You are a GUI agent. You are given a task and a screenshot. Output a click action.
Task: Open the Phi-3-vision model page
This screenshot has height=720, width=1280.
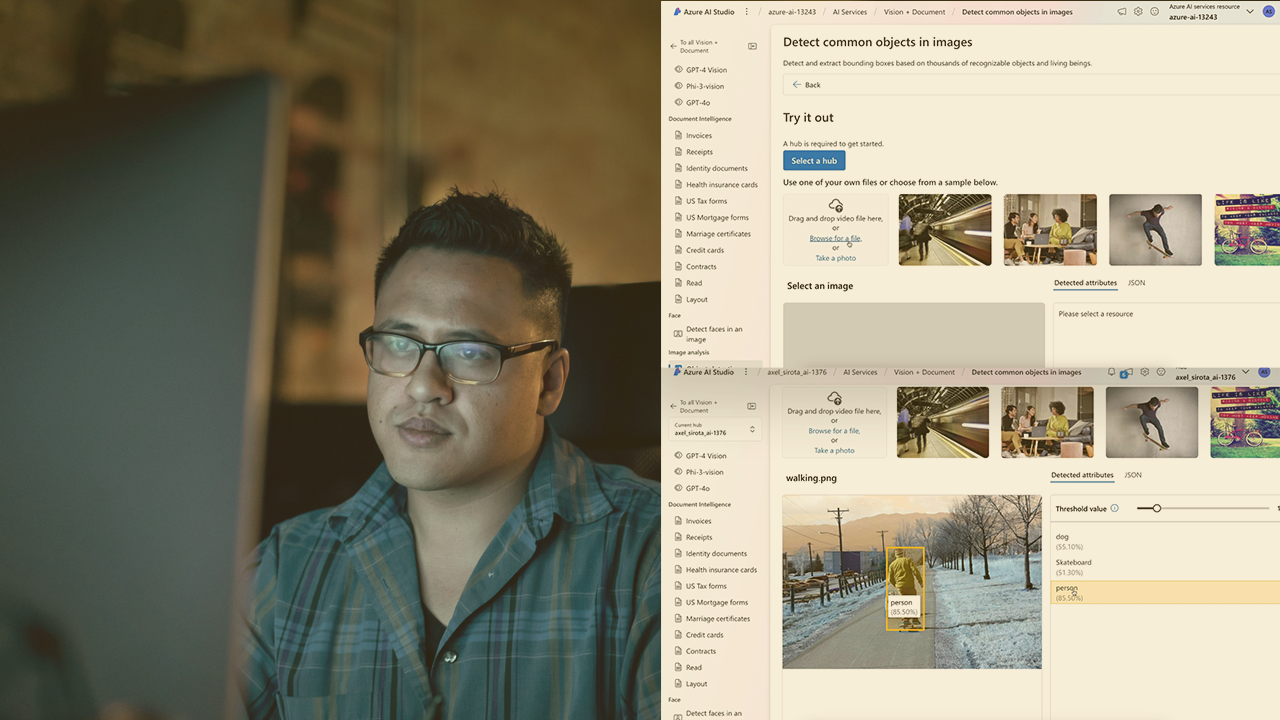(708, 86)
